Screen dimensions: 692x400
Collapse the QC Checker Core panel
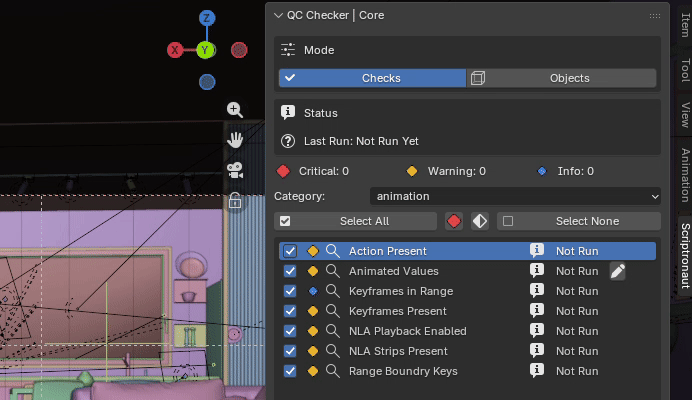[x=278, y=15]
